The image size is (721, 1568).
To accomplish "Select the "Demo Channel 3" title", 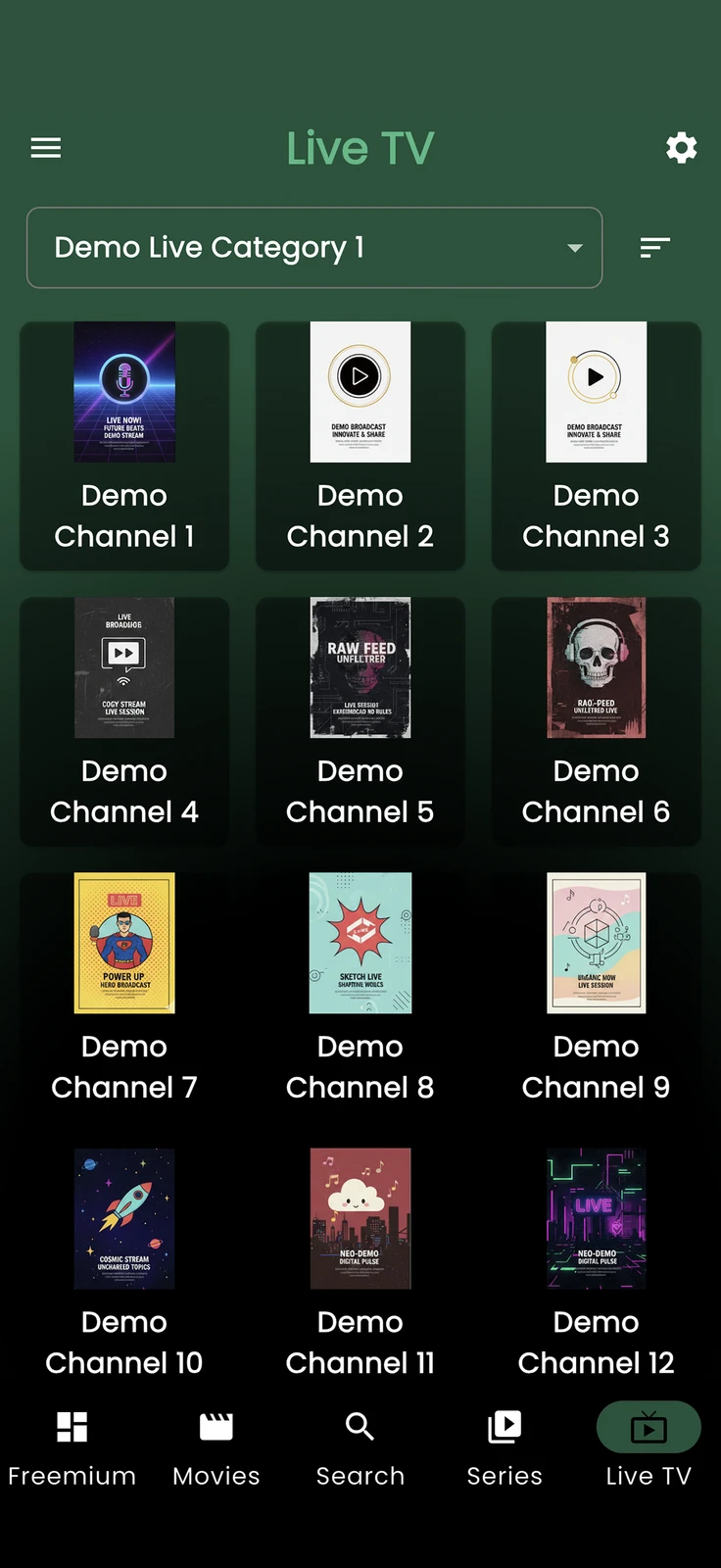I will (x=597, y=516).
